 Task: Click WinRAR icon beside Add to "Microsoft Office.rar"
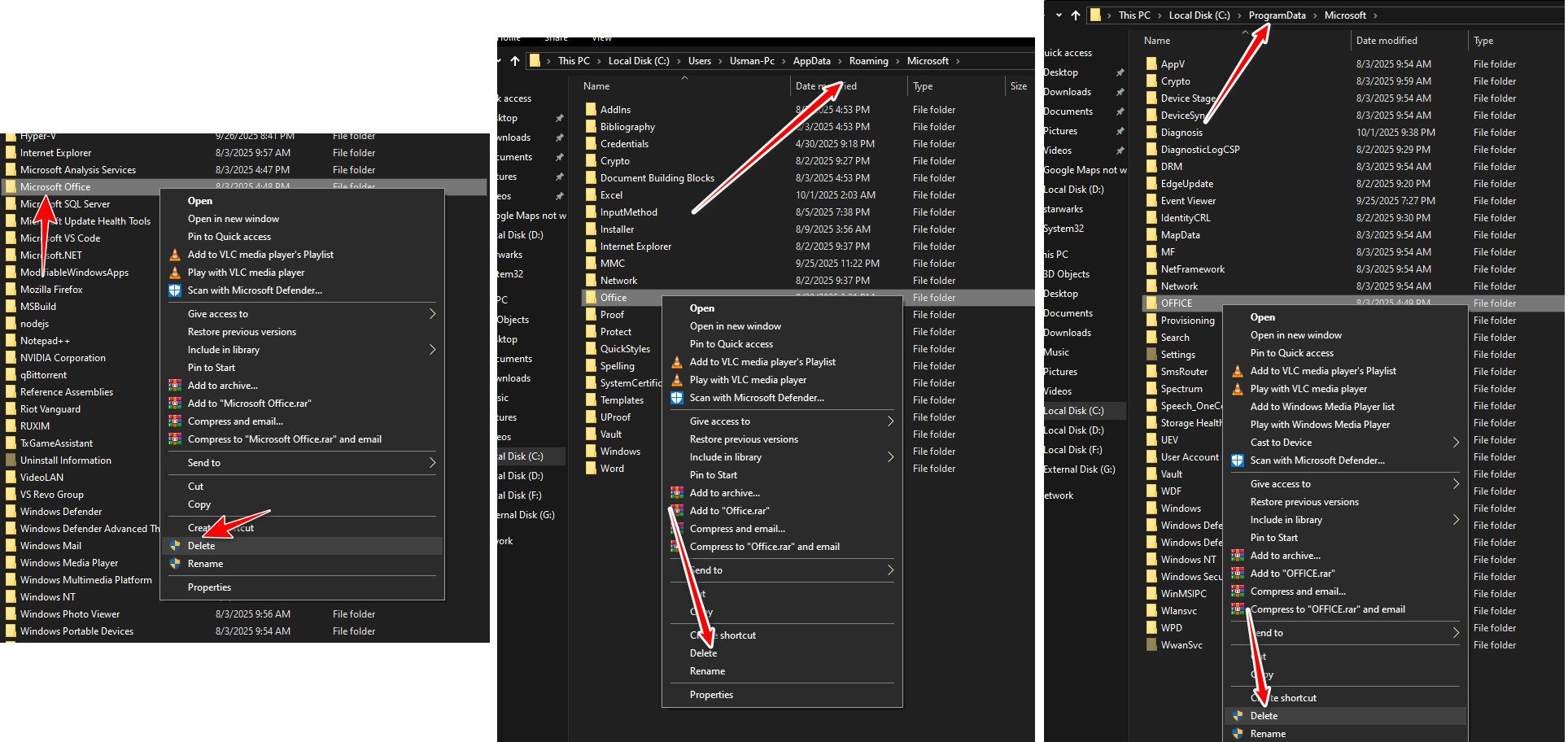[x=174, y=404]
